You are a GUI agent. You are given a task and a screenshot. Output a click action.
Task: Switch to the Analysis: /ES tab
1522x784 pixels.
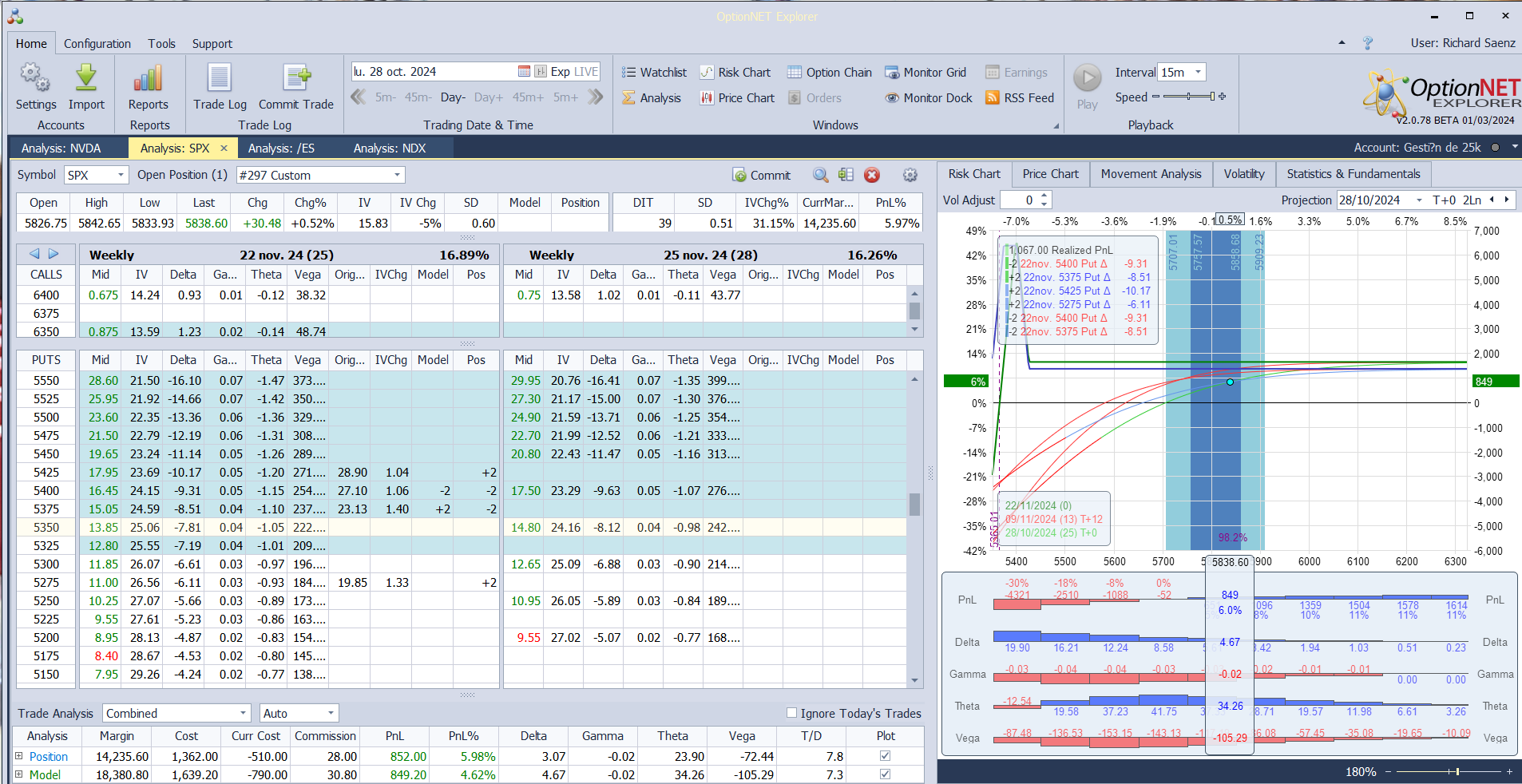pos(281,148)
